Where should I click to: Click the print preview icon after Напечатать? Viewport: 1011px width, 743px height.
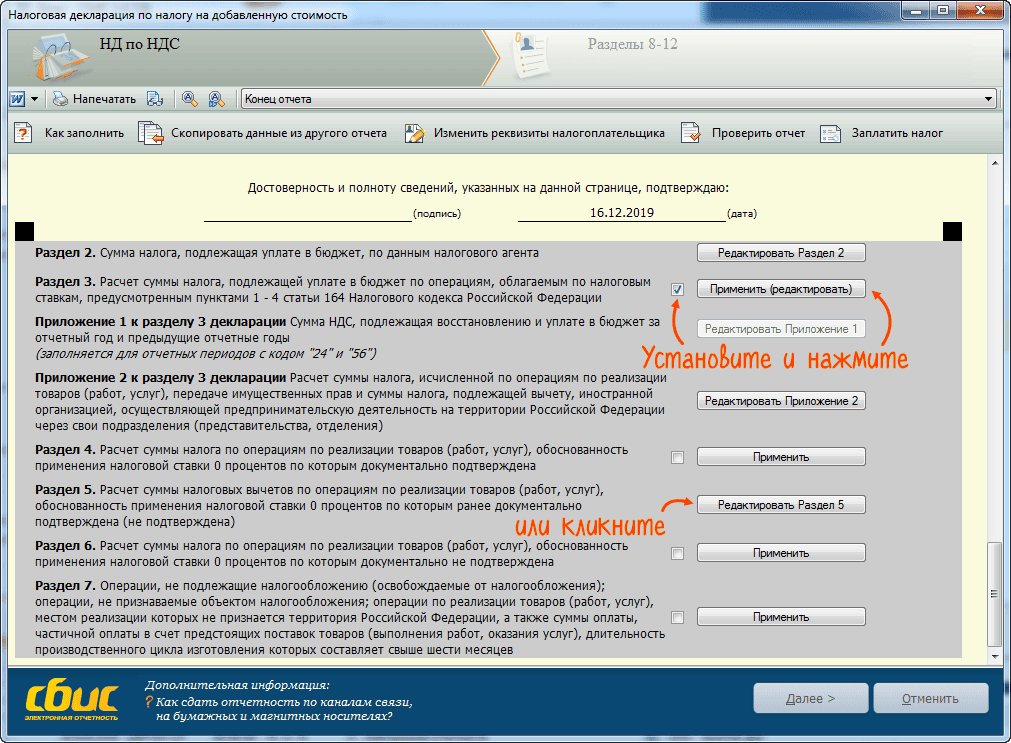[155, 99]
